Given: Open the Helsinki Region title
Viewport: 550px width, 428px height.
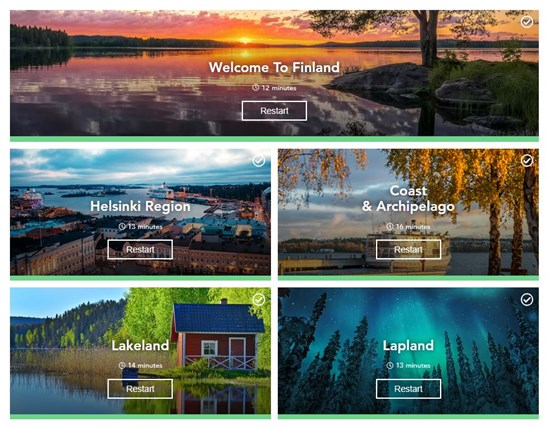Looking at the screenshot, I should pos(140,206).
